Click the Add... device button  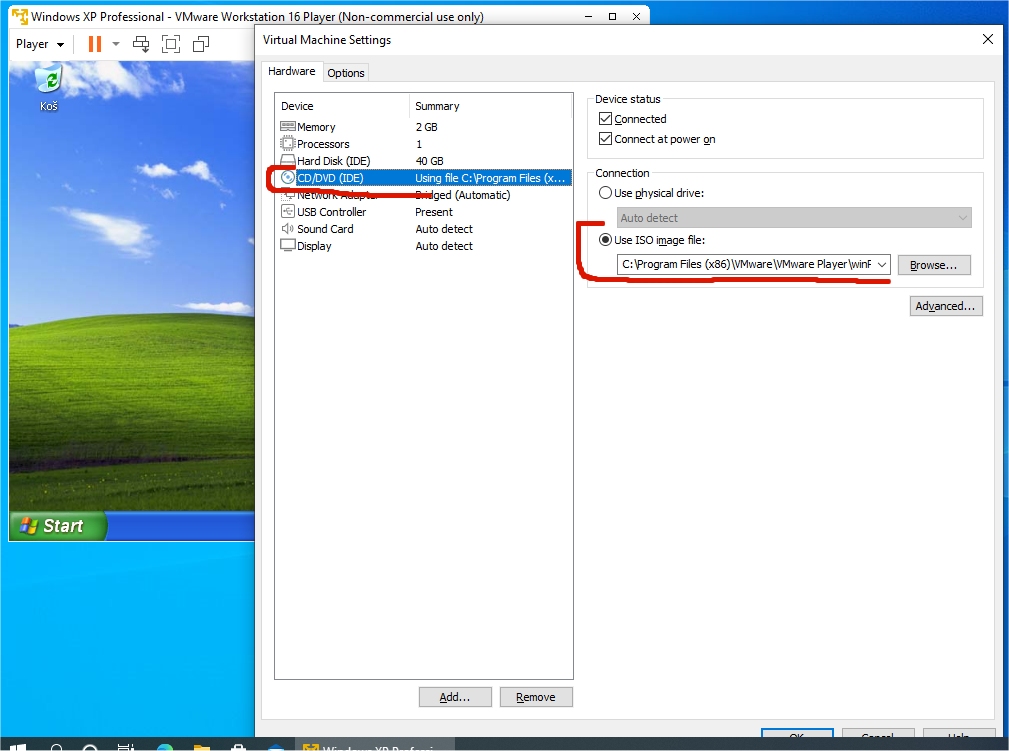[x=455, y=697]
